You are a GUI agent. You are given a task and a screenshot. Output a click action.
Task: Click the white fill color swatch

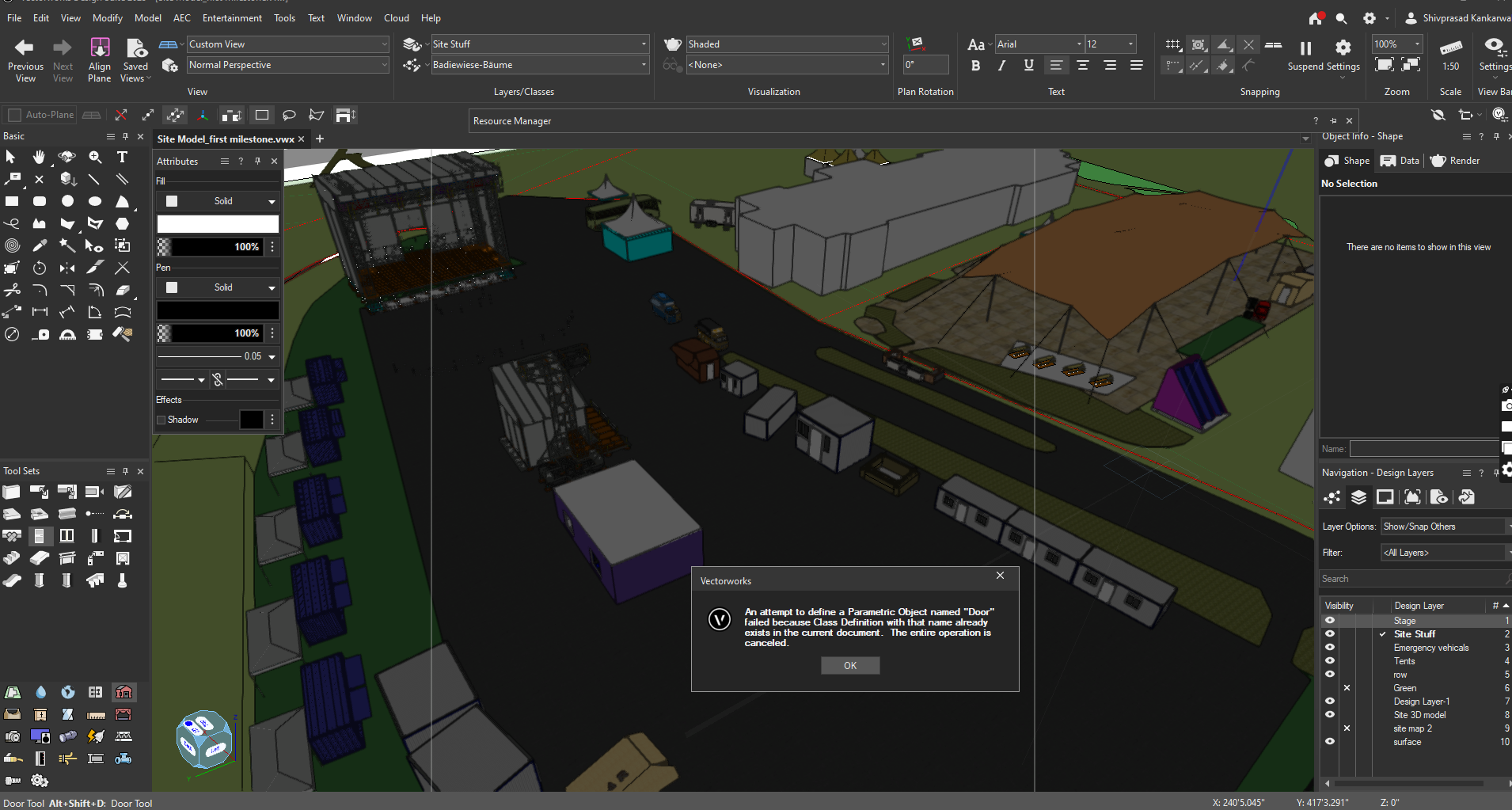[x=217, y=224]
